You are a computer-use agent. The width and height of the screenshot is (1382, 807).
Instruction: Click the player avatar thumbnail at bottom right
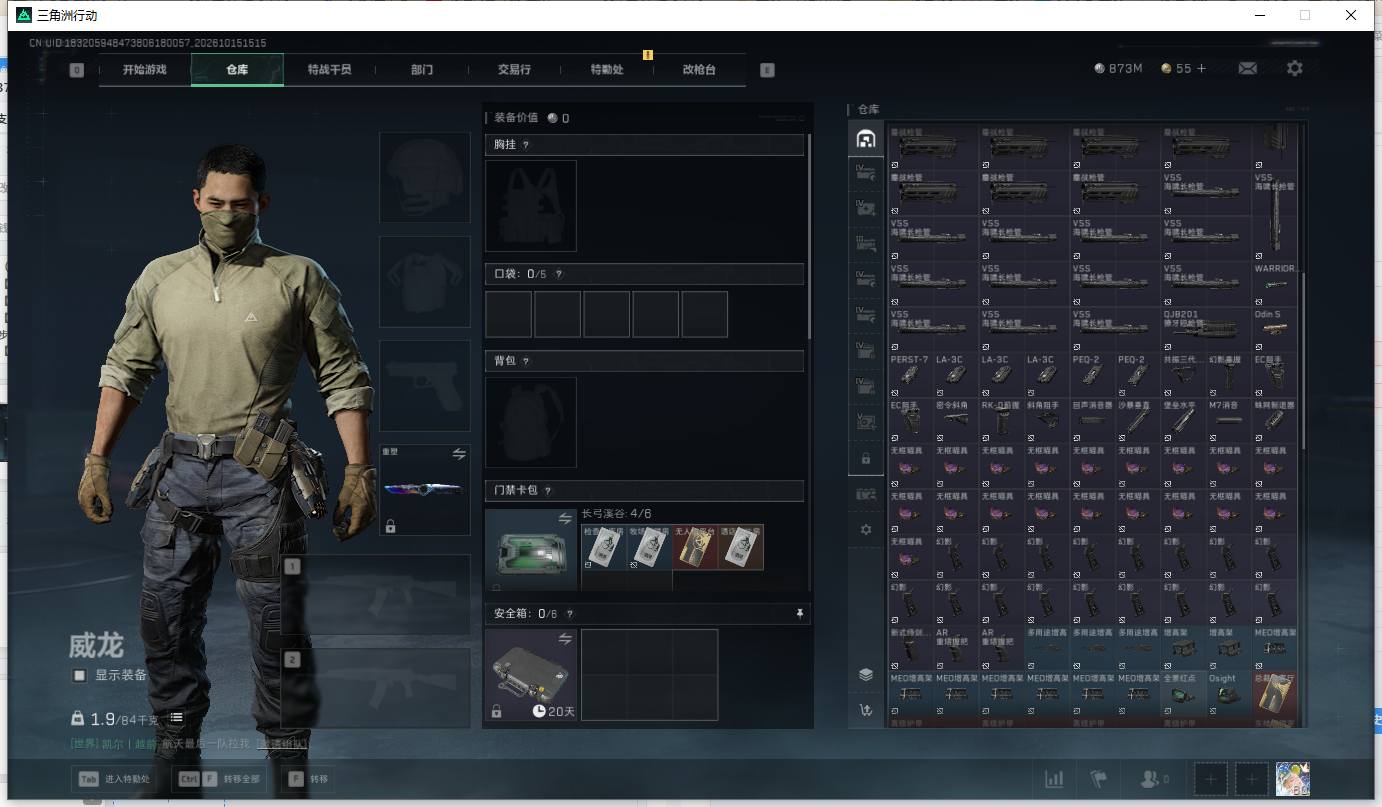point(1292,779)
